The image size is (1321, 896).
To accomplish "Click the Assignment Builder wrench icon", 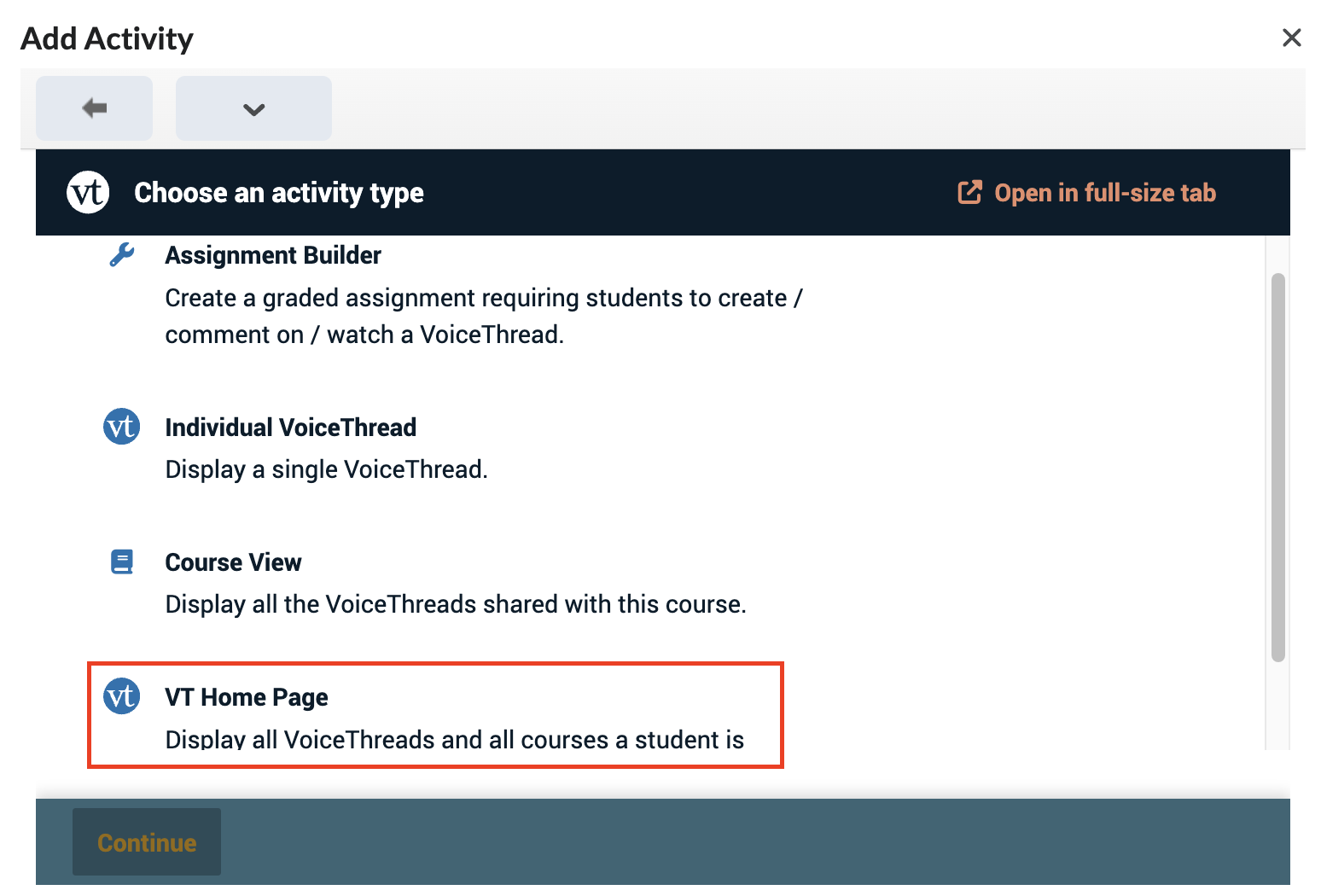I will [x=122, y=255].
